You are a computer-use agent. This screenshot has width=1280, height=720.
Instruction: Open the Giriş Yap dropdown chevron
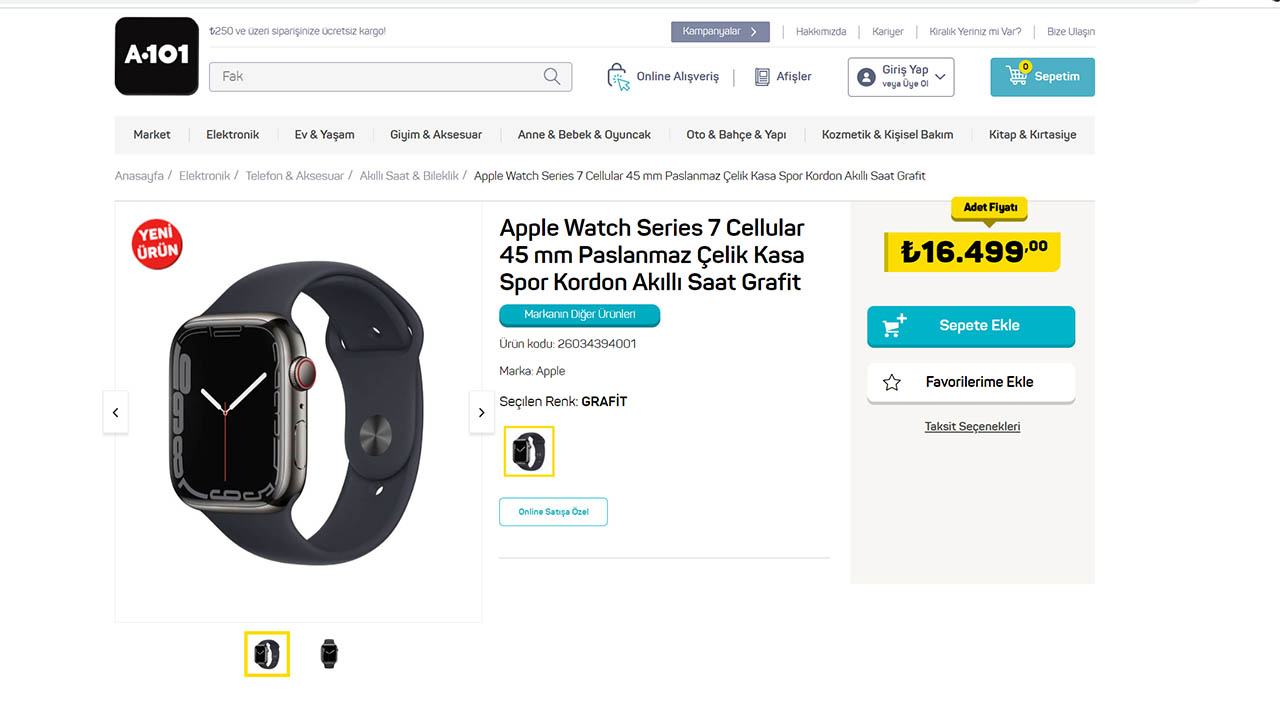[x=938, y=77]
